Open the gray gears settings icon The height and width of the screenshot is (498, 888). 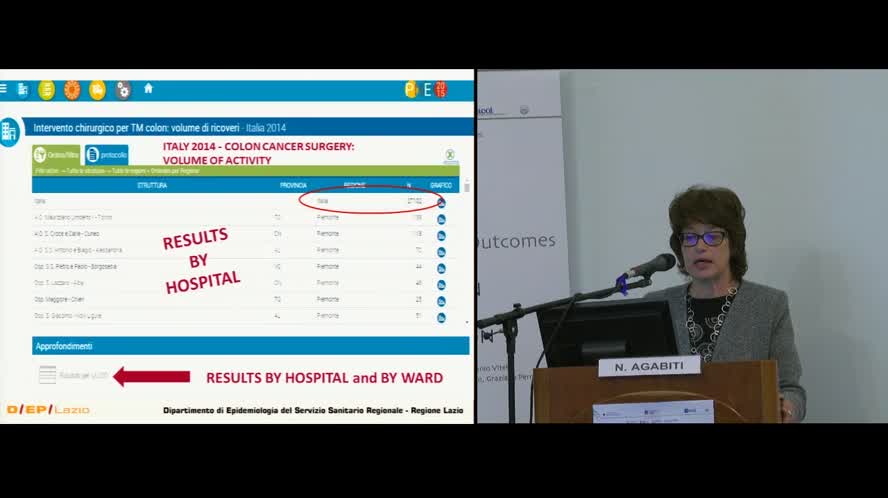click(x=123, y=90)
